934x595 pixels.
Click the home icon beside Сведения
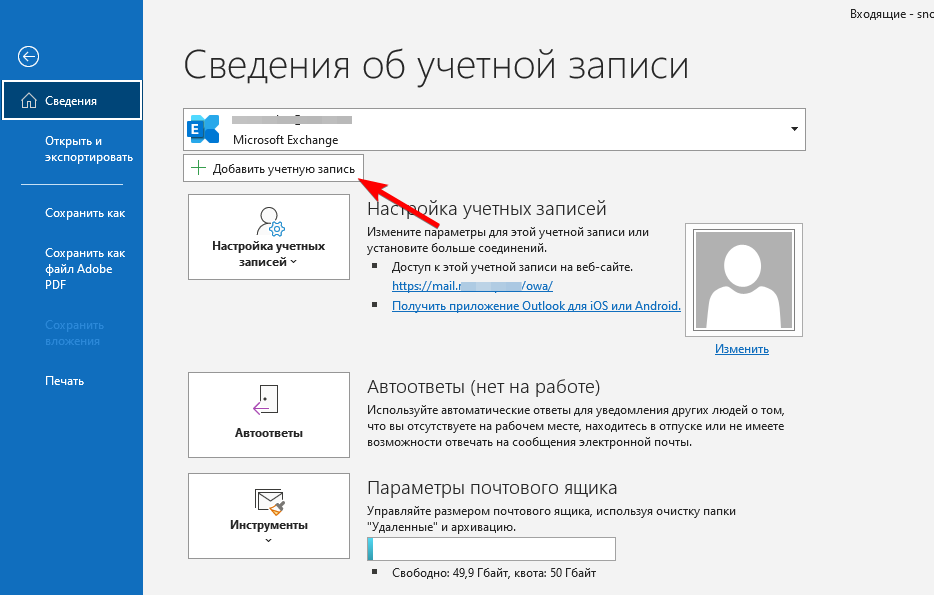coord(27,101)
